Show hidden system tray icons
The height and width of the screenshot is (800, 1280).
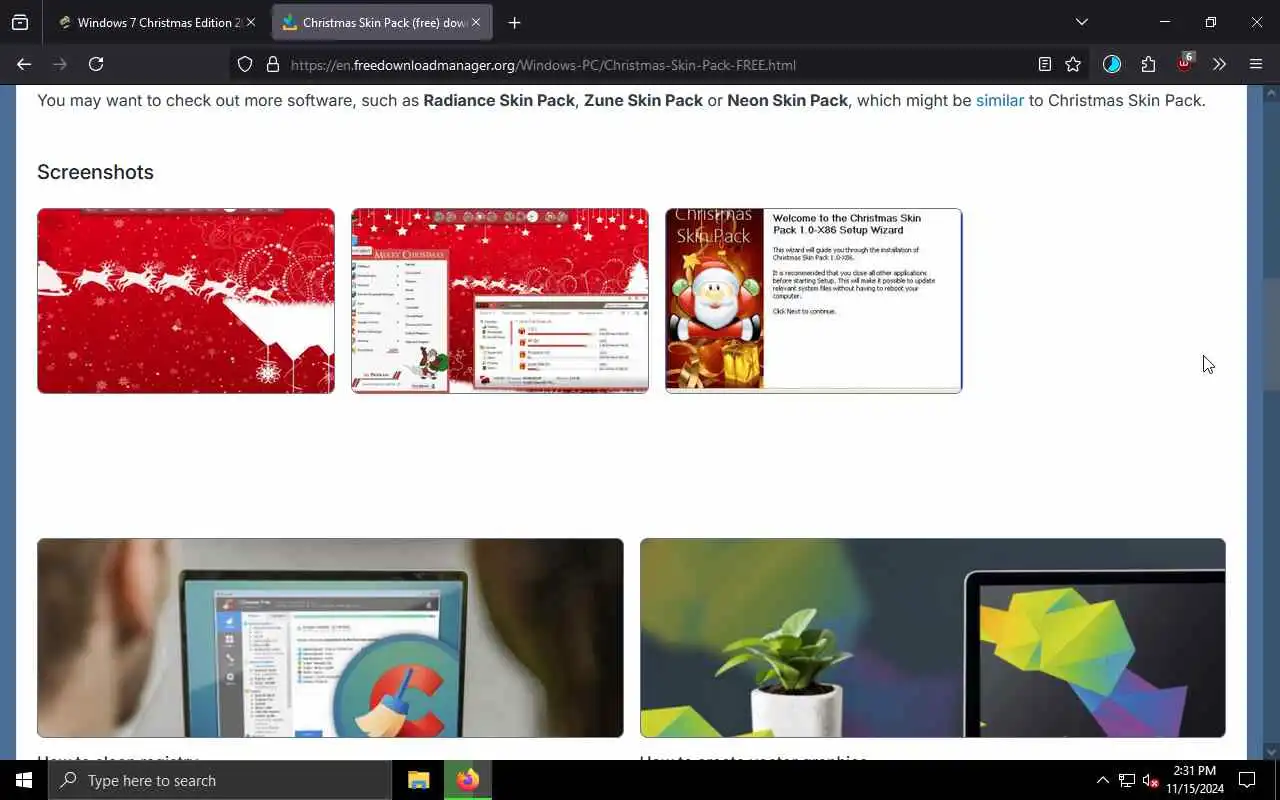[1102, 780]
